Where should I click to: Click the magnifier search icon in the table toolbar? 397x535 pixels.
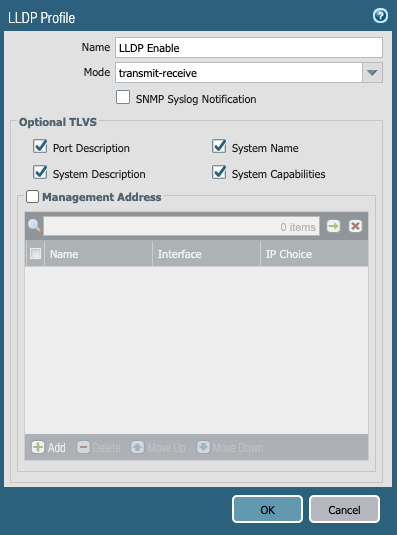click(x=34, y=226)
